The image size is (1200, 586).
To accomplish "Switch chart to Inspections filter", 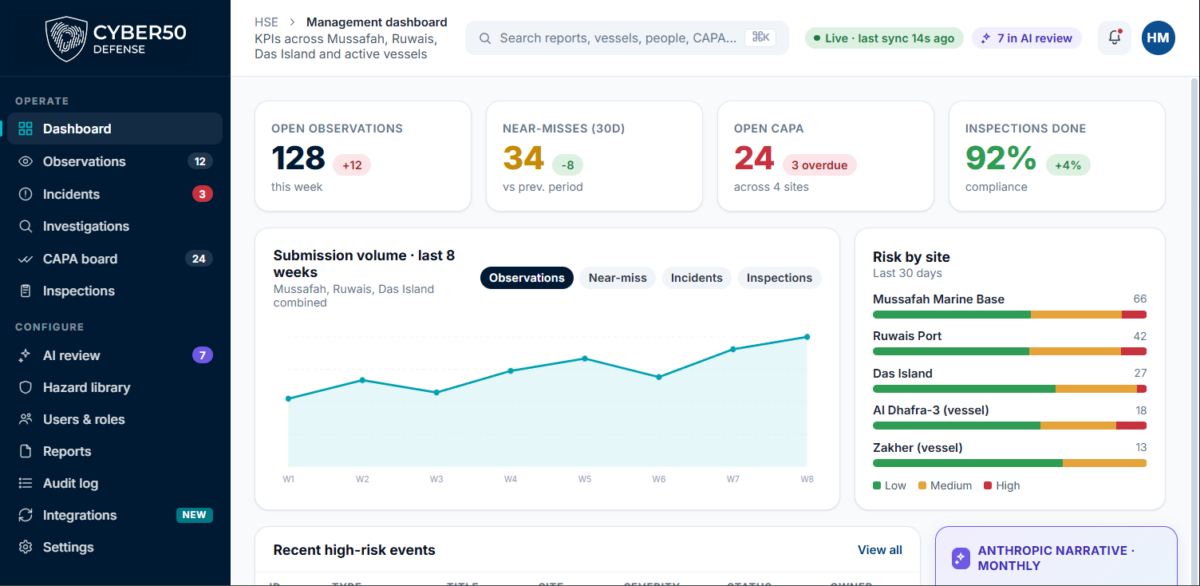I will pyautogui.click(x=779, y=278).
